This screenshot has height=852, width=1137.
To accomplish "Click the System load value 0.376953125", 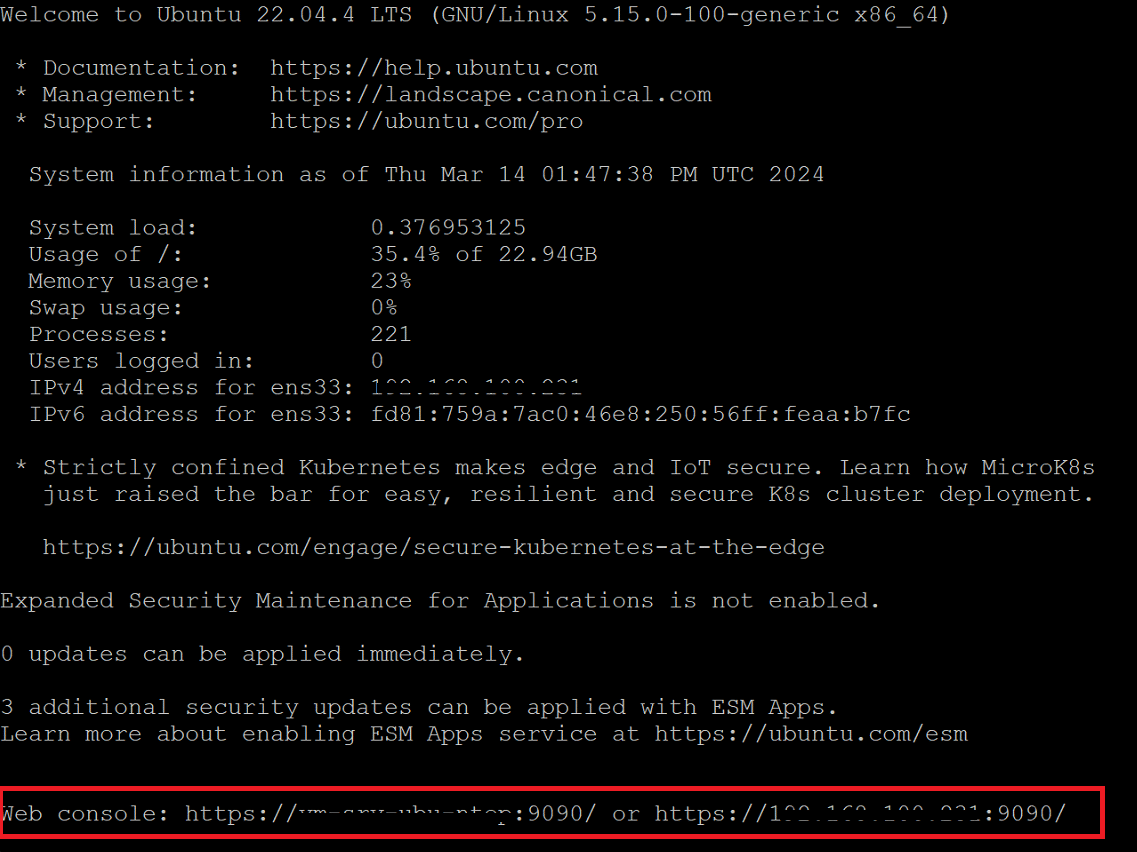I will tap(447, 228).
